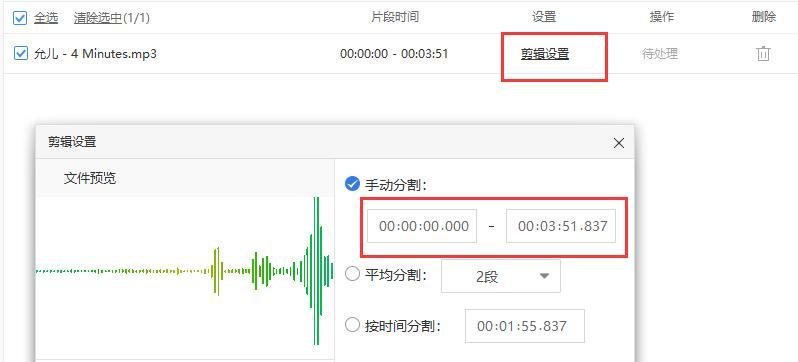Open the 剪辑设置 link for the mp3
The height and width of the screenshot is (362, 798).
click(x=545, y=54)
